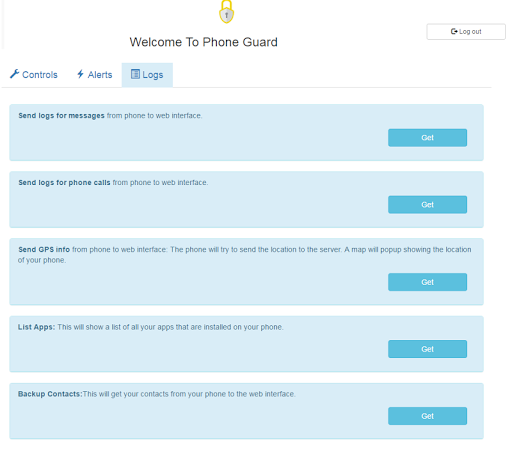
Task: Click the exit arrow icon in Log out
Action: coord(454,31)
